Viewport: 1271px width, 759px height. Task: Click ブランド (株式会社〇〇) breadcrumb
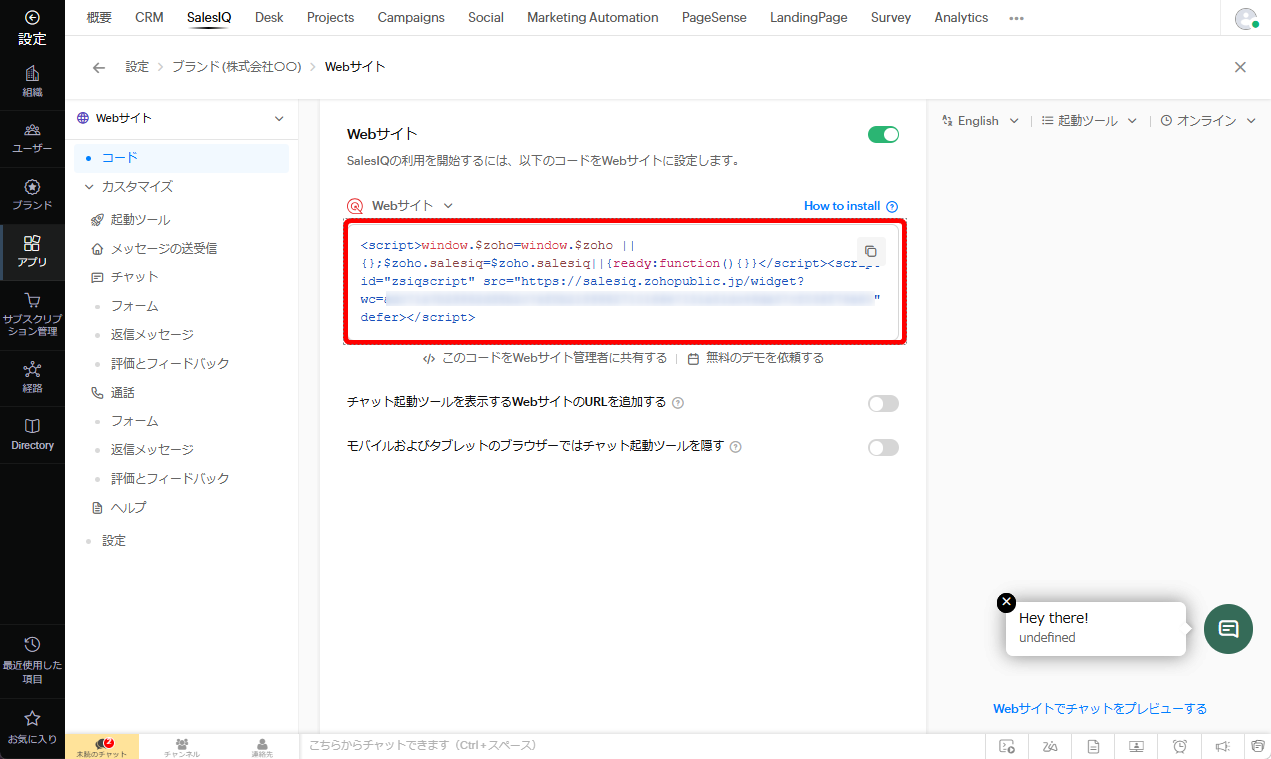coord(235,67)
